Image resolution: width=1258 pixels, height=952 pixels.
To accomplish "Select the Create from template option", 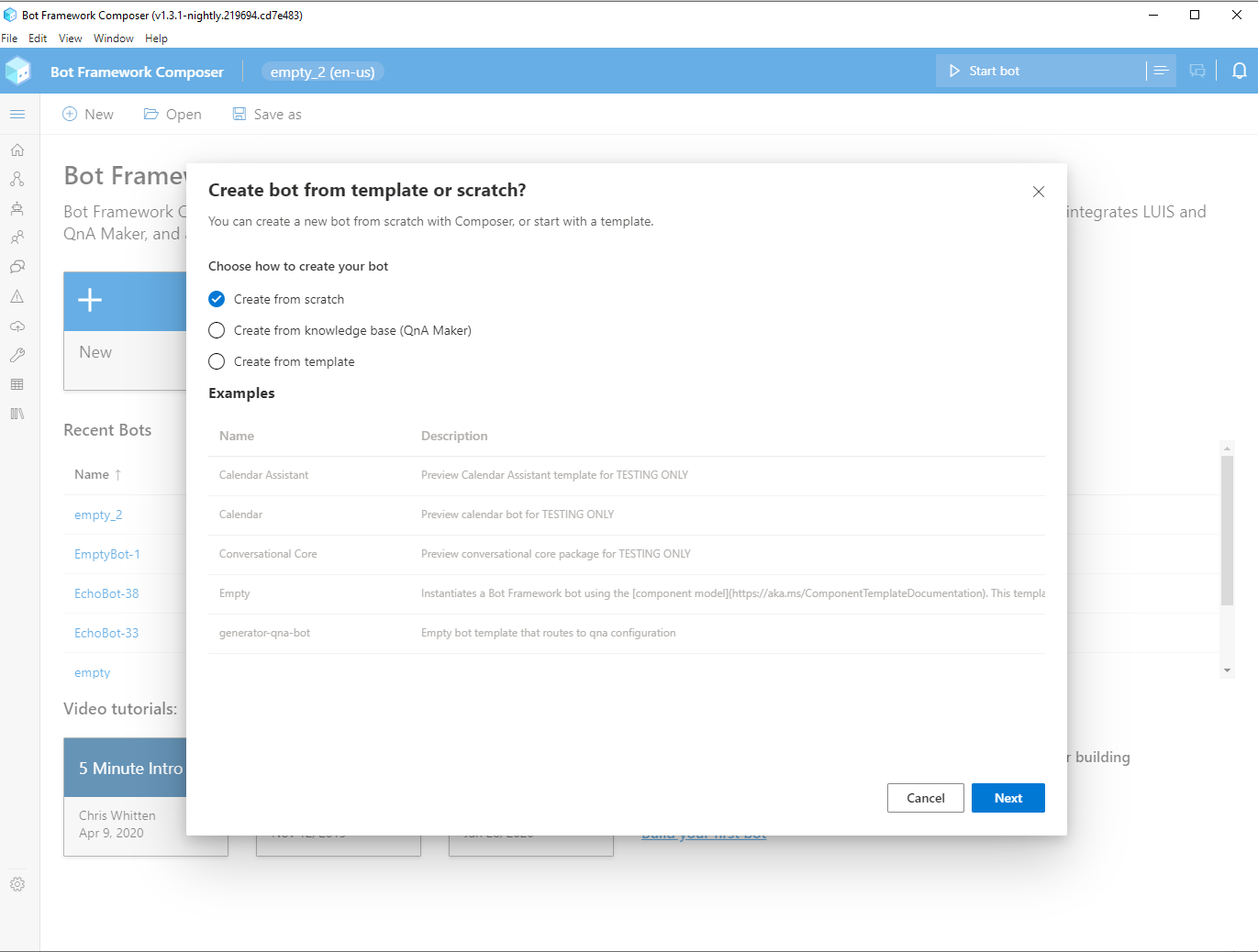I will pyautogui.click(x=217, y=361).
